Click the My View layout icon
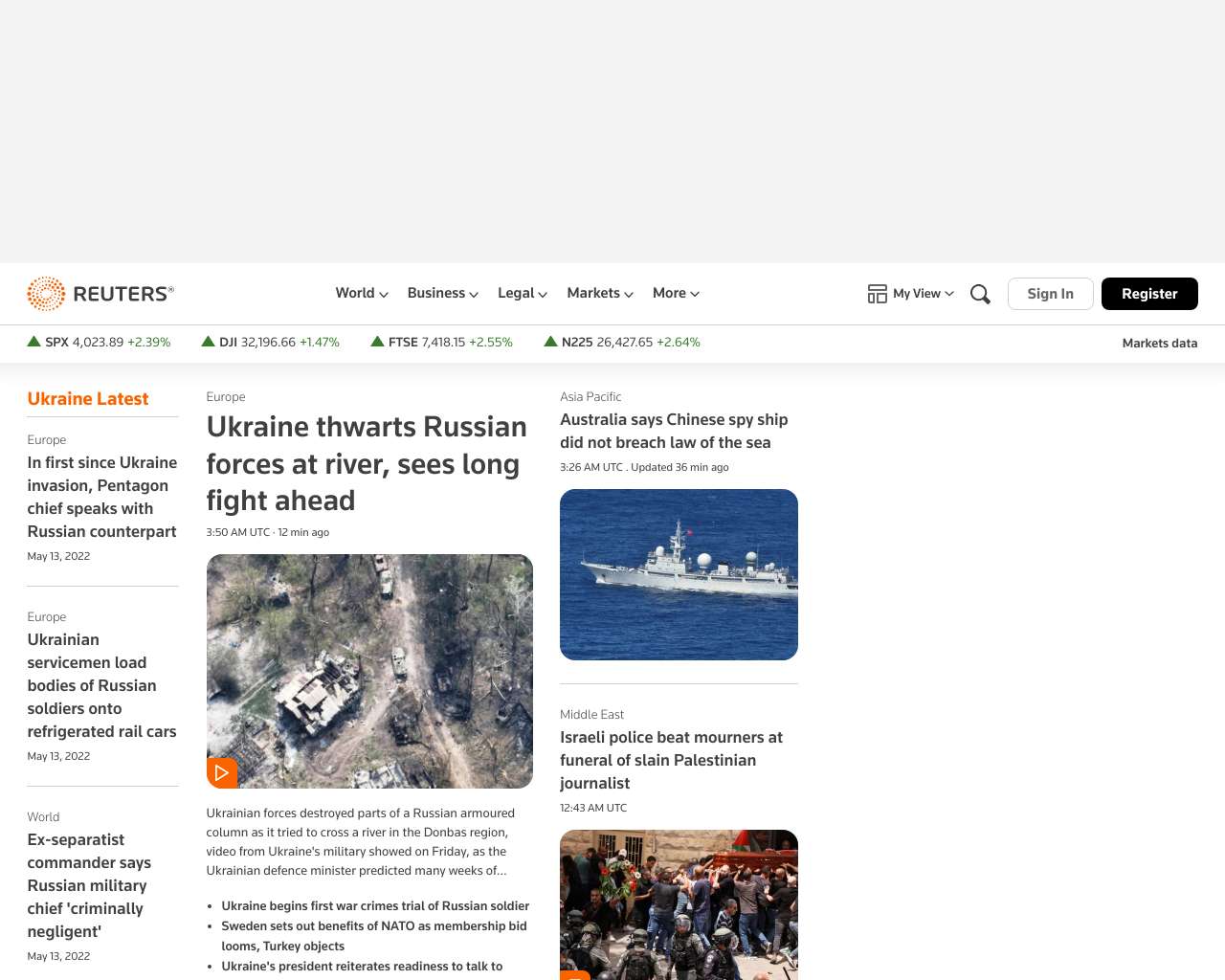1225x980 pixels. point(878,294)
